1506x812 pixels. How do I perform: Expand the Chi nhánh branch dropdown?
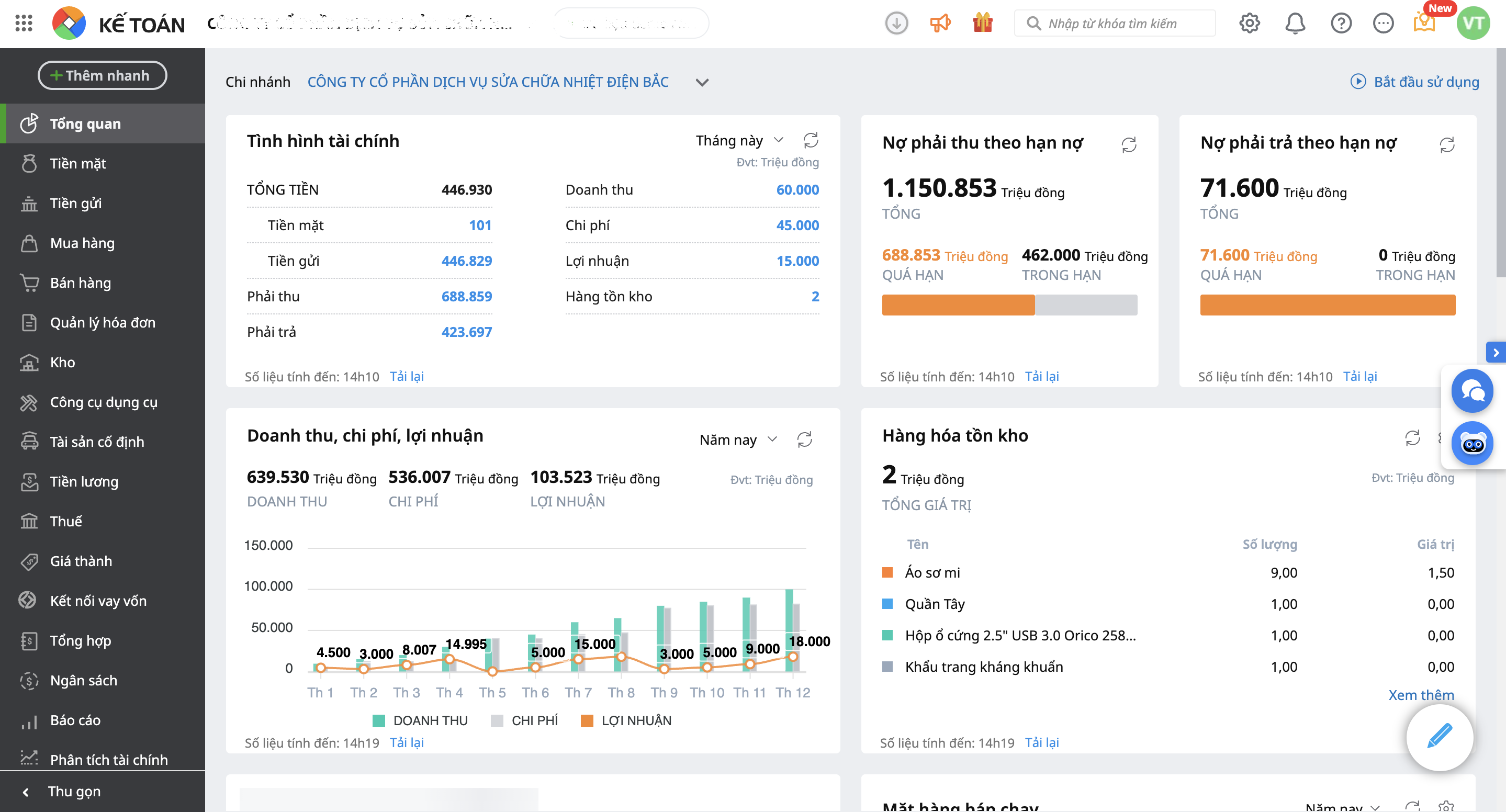point(702,83)
